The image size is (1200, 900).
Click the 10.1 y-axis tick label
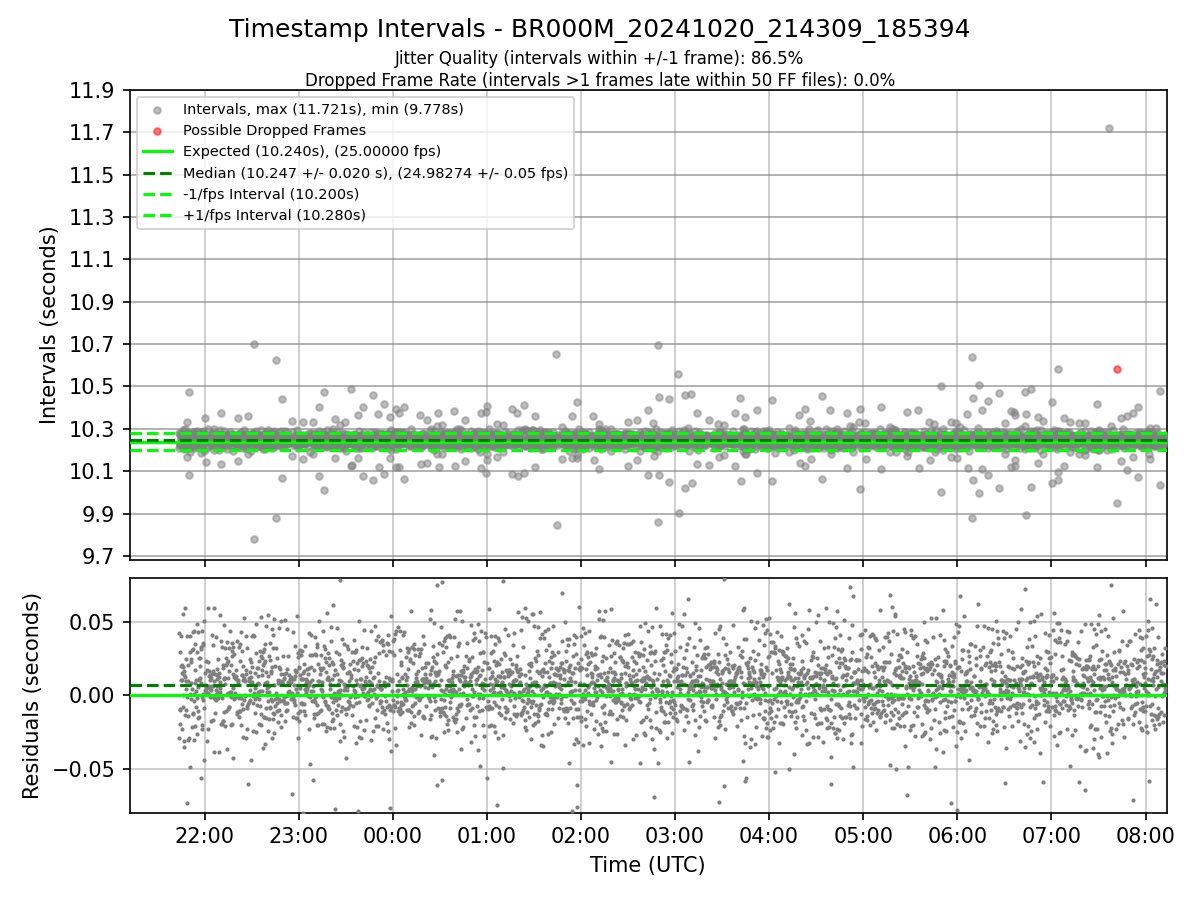(91, 472)
